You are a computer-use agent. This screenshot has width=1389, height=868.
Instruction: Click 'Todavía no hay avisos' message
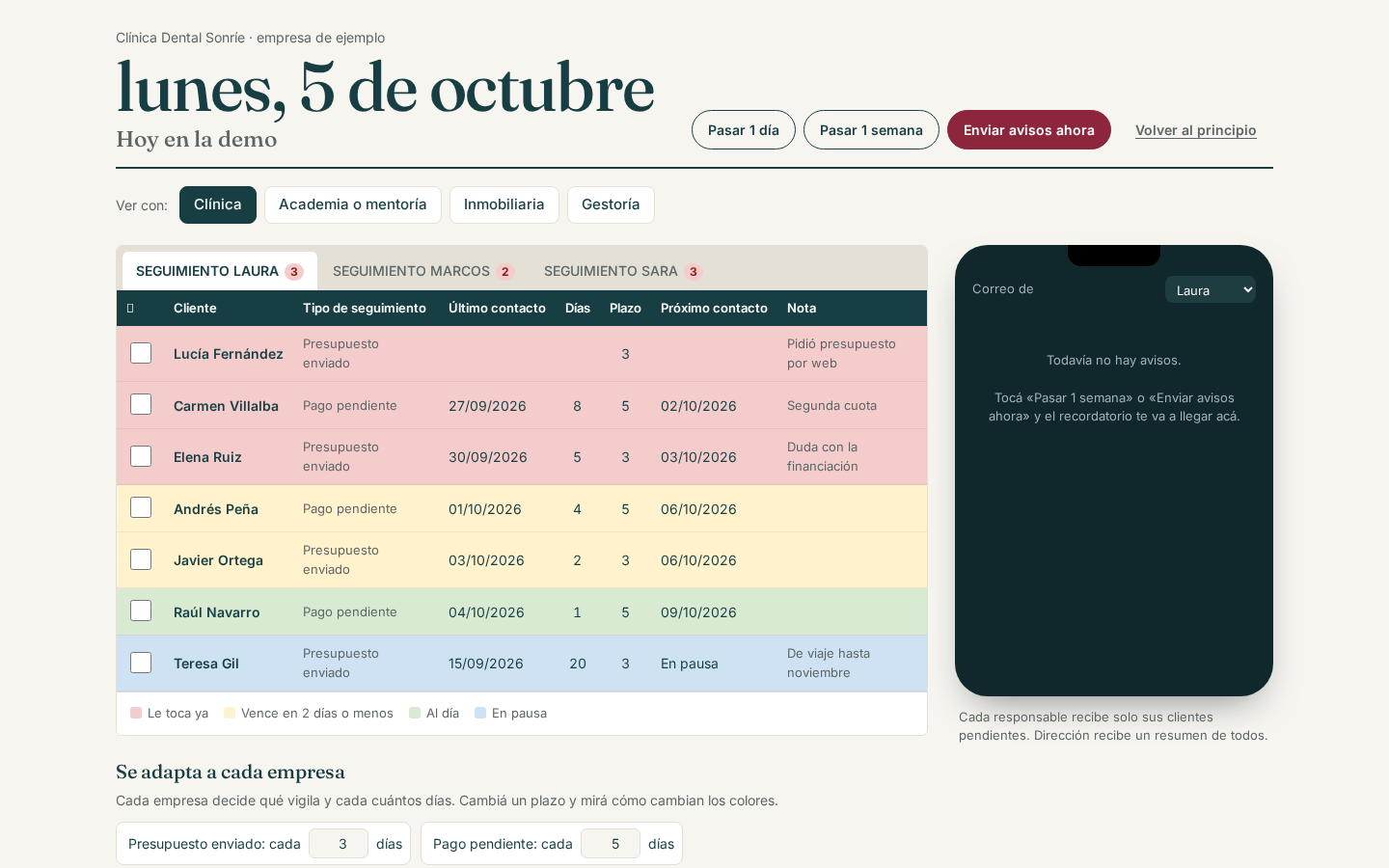[1114, 360]
